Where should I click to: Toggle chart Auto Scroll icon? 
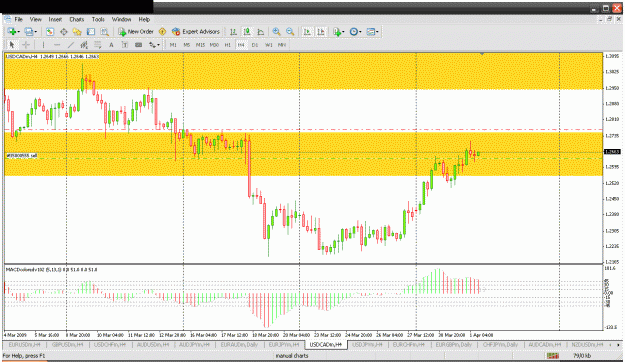[x=307, y=31]
